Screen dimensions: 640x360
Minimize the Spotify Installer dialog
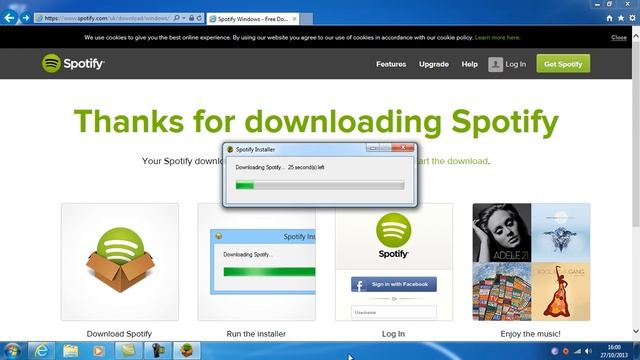click(x=372, y=148)
